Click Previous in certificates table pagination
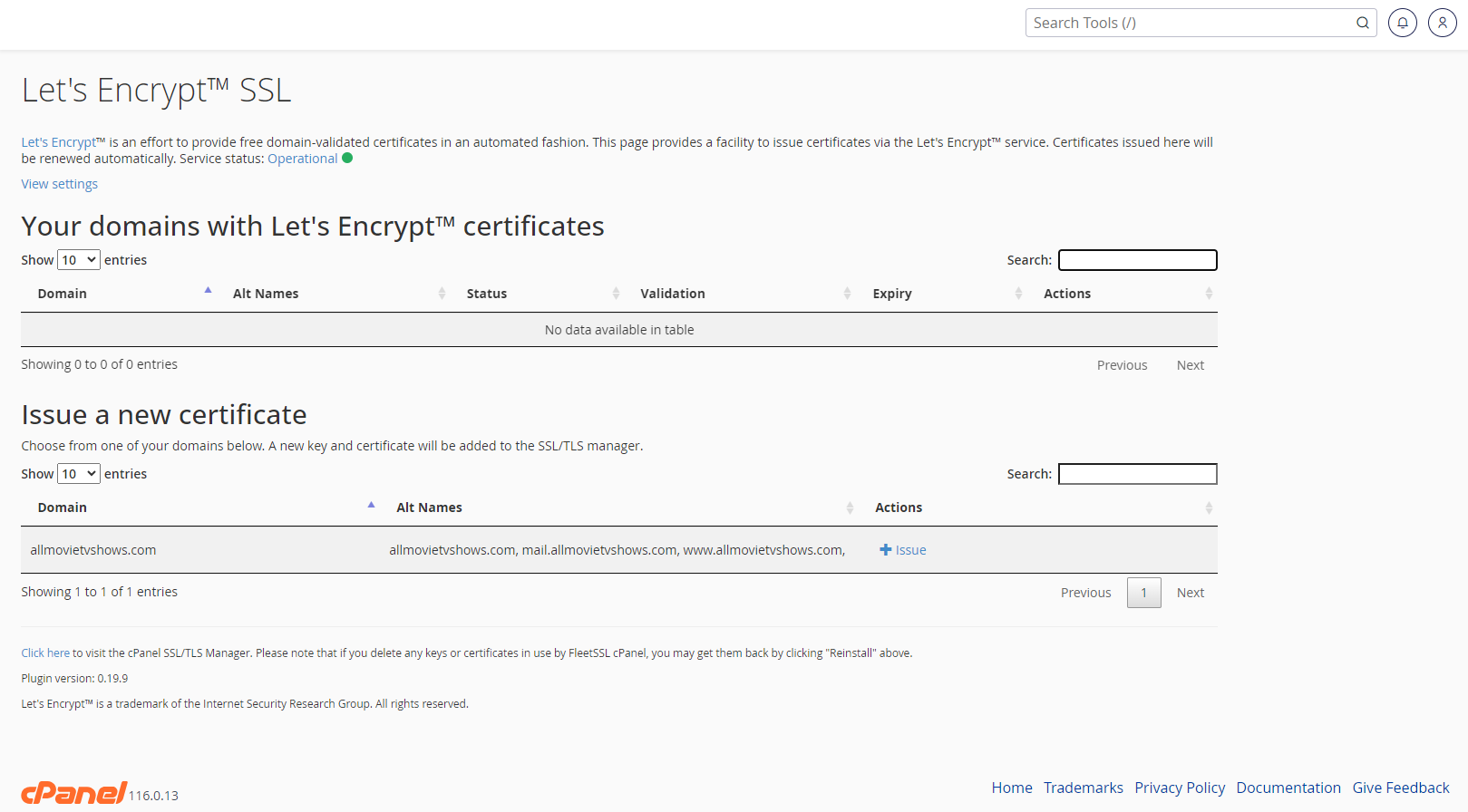Image resolution: width=1468 pixels, height=812 pixels. click(1123, 365)
